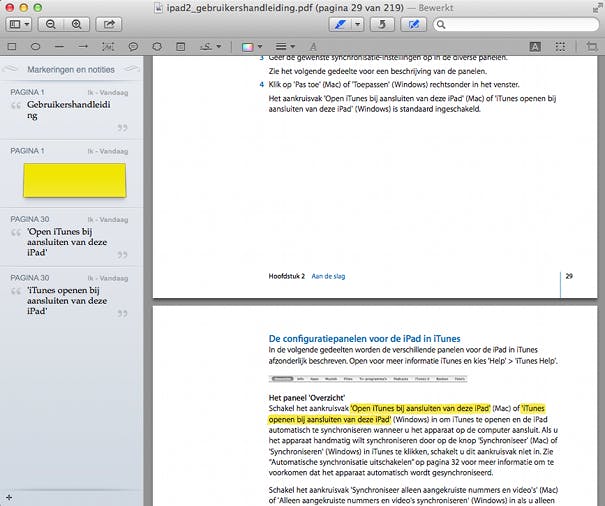Click the add button at sidebar bottom

[9, 498]
